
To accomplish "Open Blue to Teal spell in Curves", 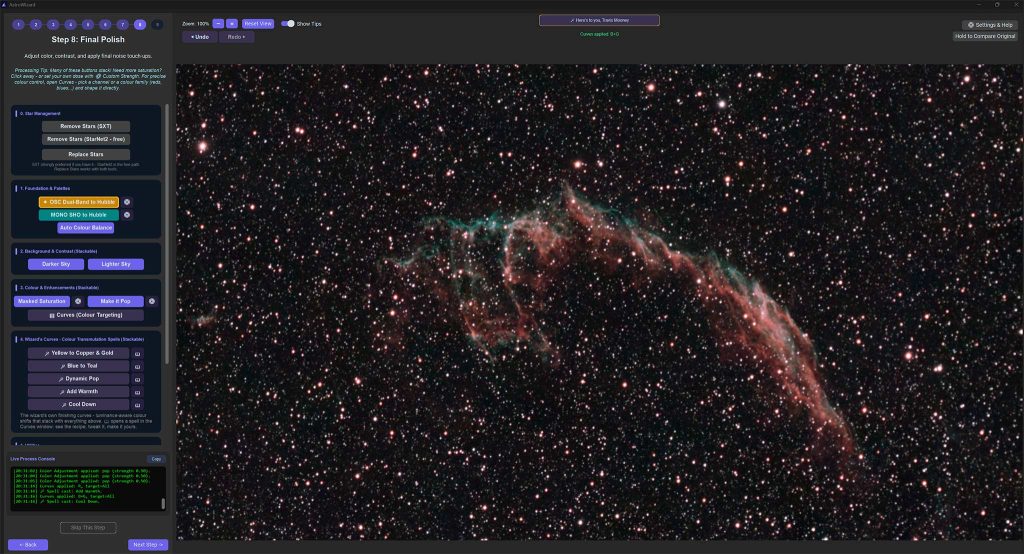I will pos(137,367).
